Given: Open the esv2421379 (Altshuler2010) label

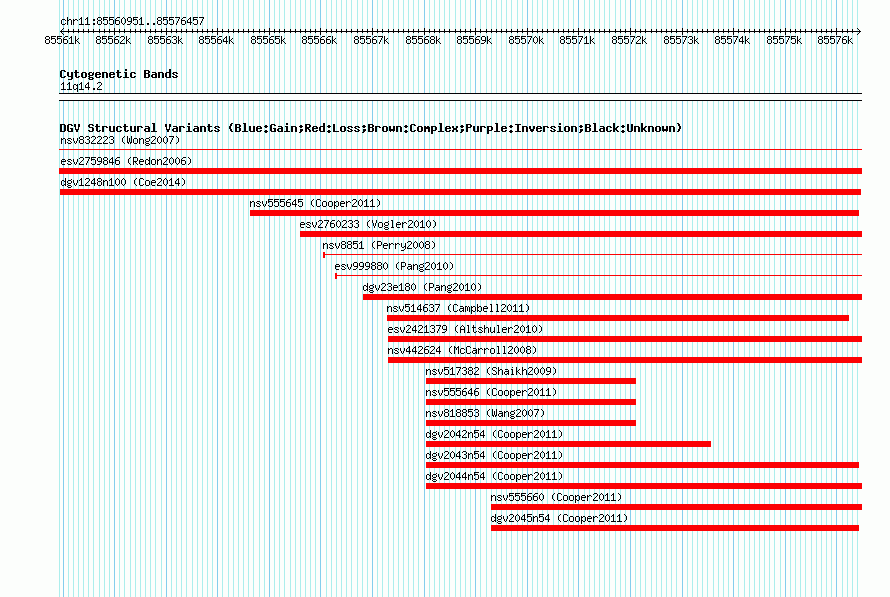Looking at the screenshot, I should coord(465,329).
